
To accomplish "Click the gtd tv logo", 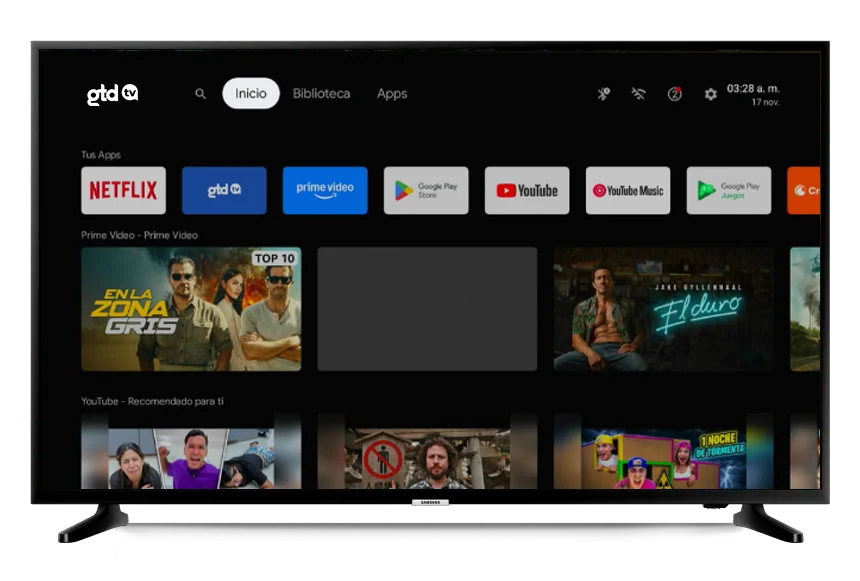I will click(x=112, y=94).
